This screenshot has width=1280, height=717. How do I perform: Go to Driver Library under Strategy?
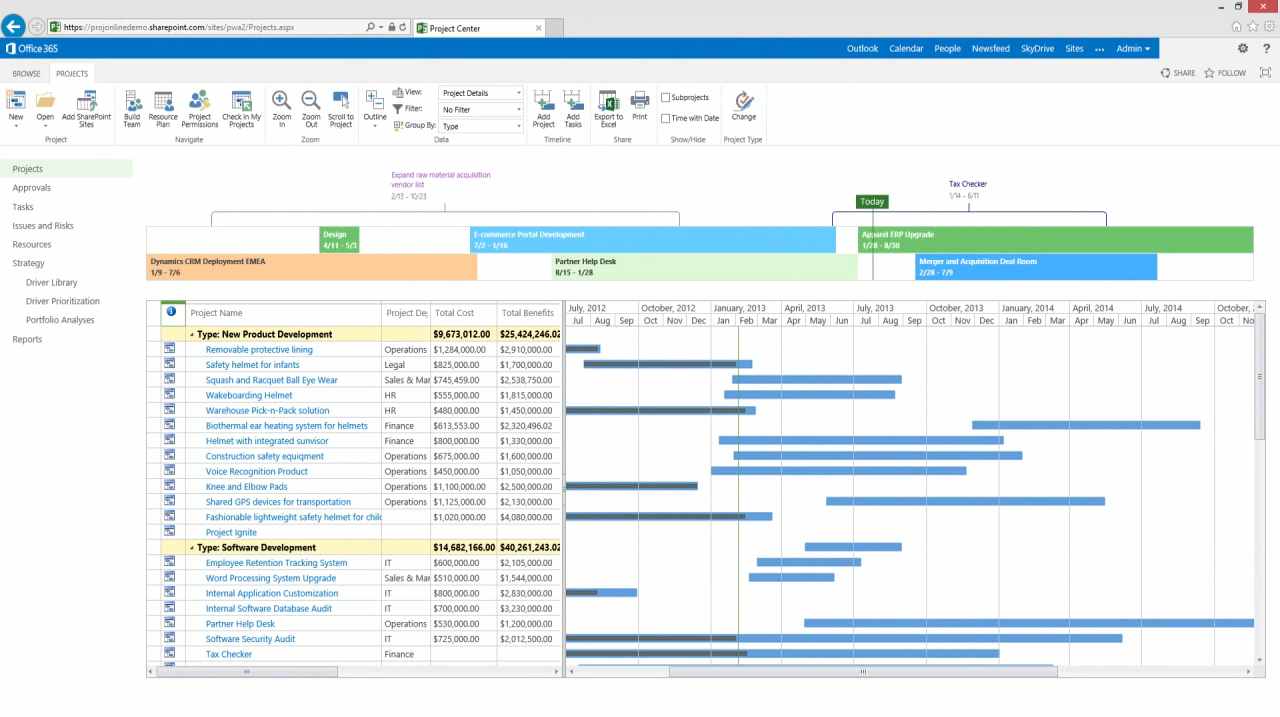pos(51,283)
